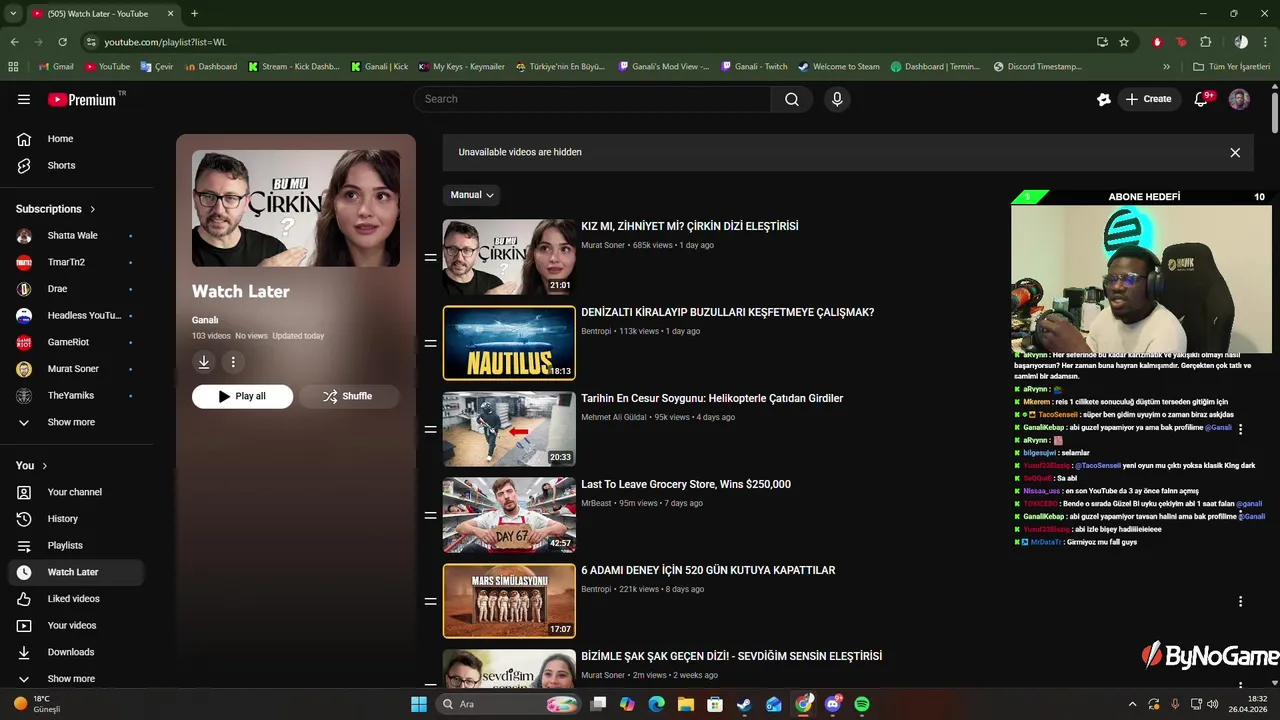
Task: Open Steam from the taskbar
Action: point(744,704)
